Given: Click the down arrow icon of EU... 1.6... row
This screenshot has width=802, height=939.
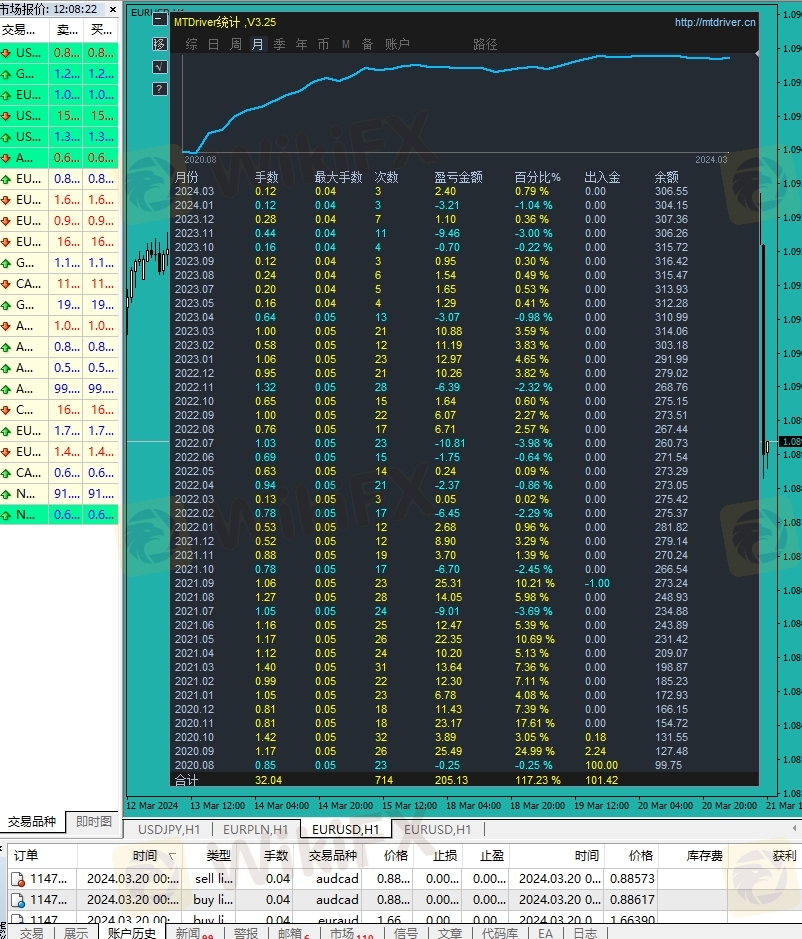Looking at the screenshot, I should 6,199.
